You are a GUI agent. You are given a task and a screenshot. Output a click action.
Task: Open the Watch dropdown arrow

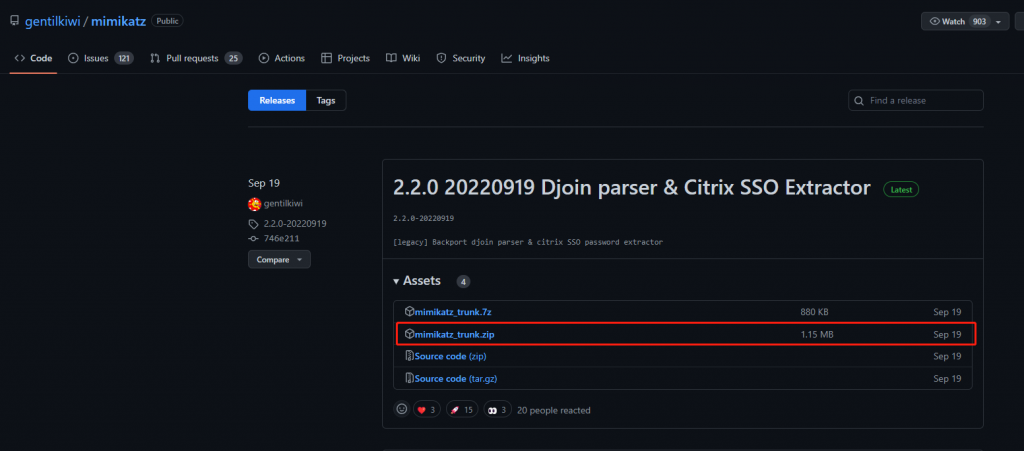coord(999,22)
